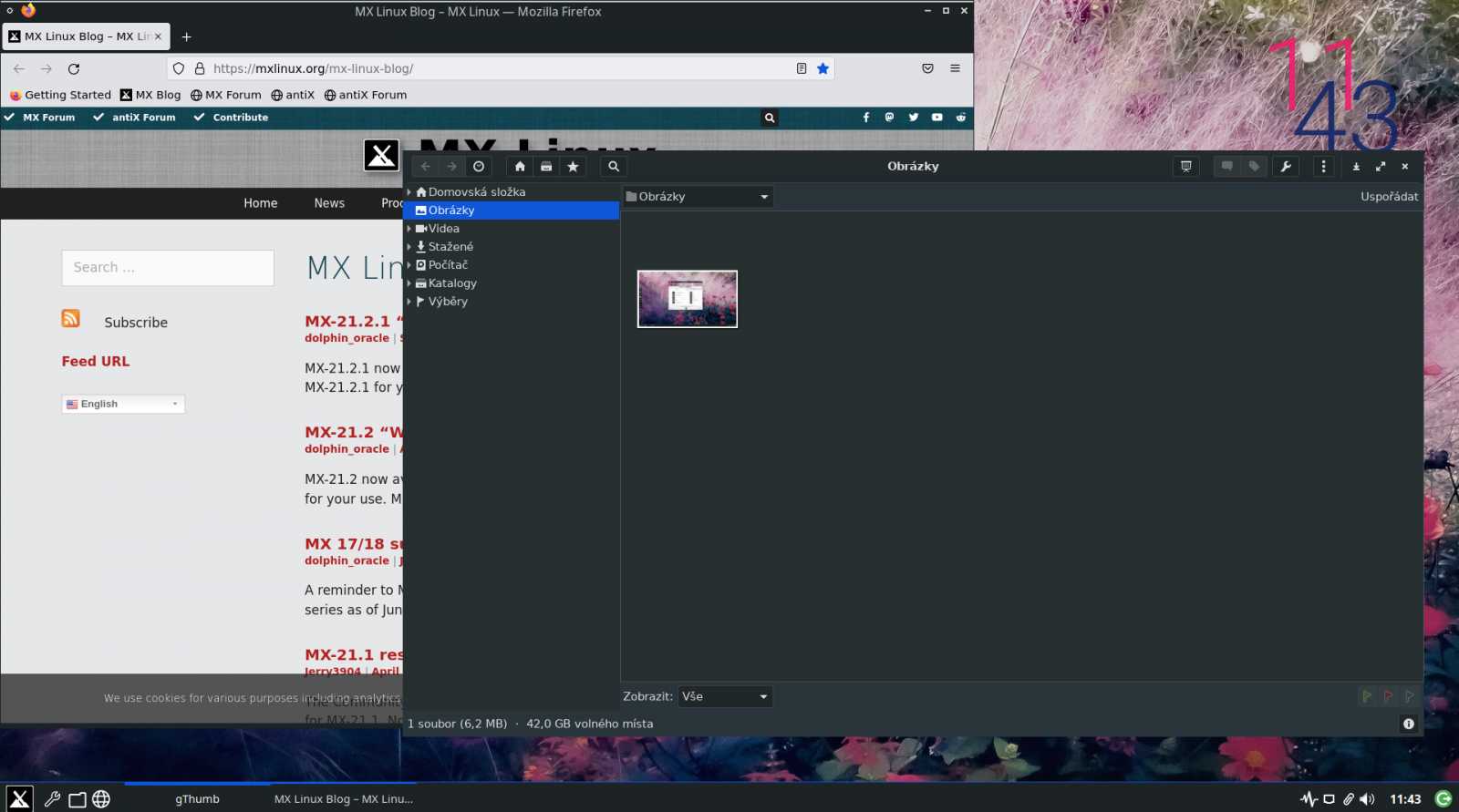Viewport: 1459px width, 812px height.
Task: Expand Stažené tree node
Action: pos(409,247)
